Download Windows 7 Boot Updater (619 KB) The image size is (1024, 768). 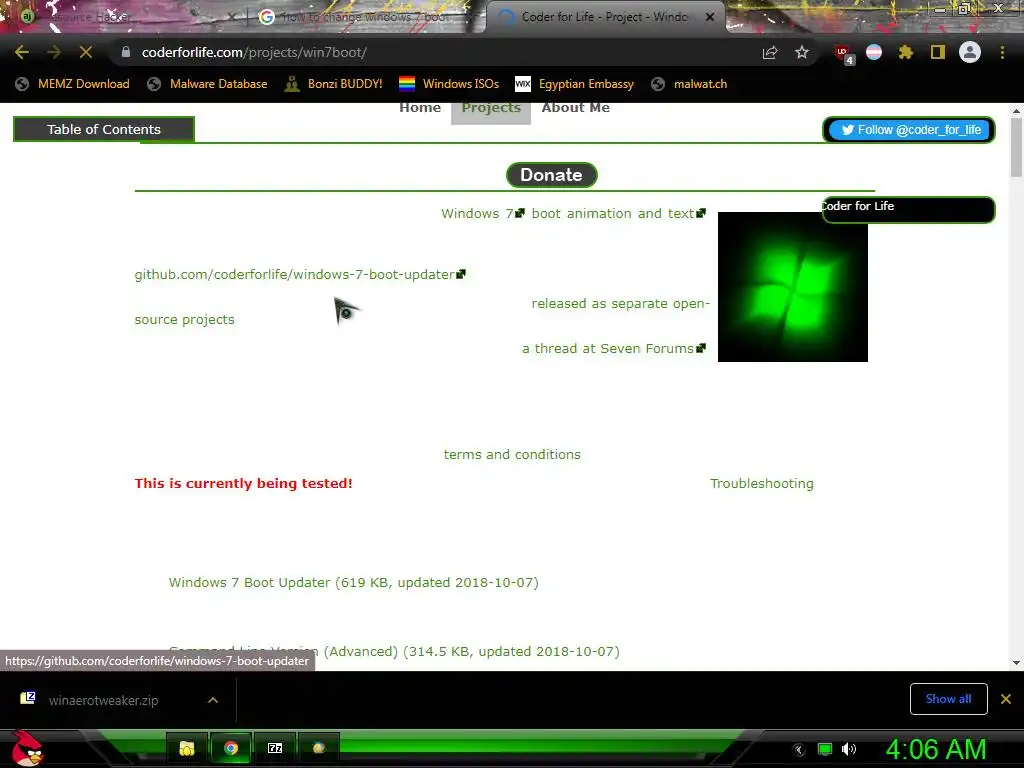point(353,583)
